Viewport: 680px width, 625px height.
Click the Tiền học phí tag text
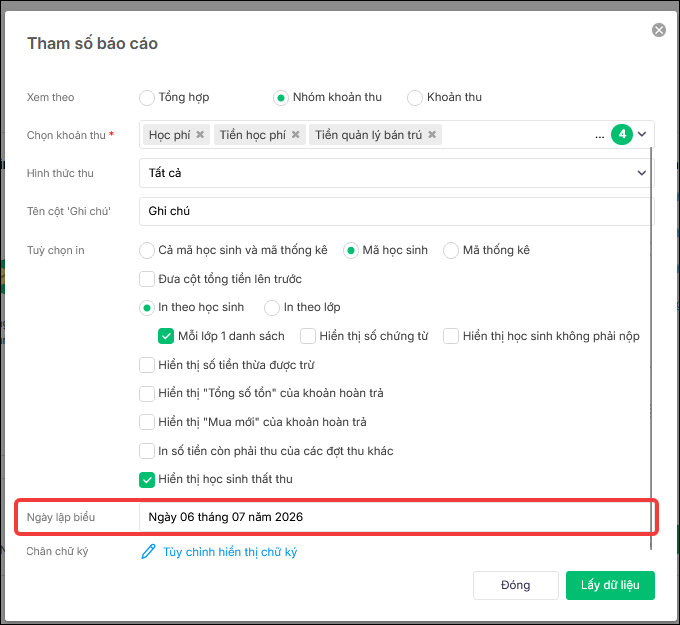(x=253, y=135)
